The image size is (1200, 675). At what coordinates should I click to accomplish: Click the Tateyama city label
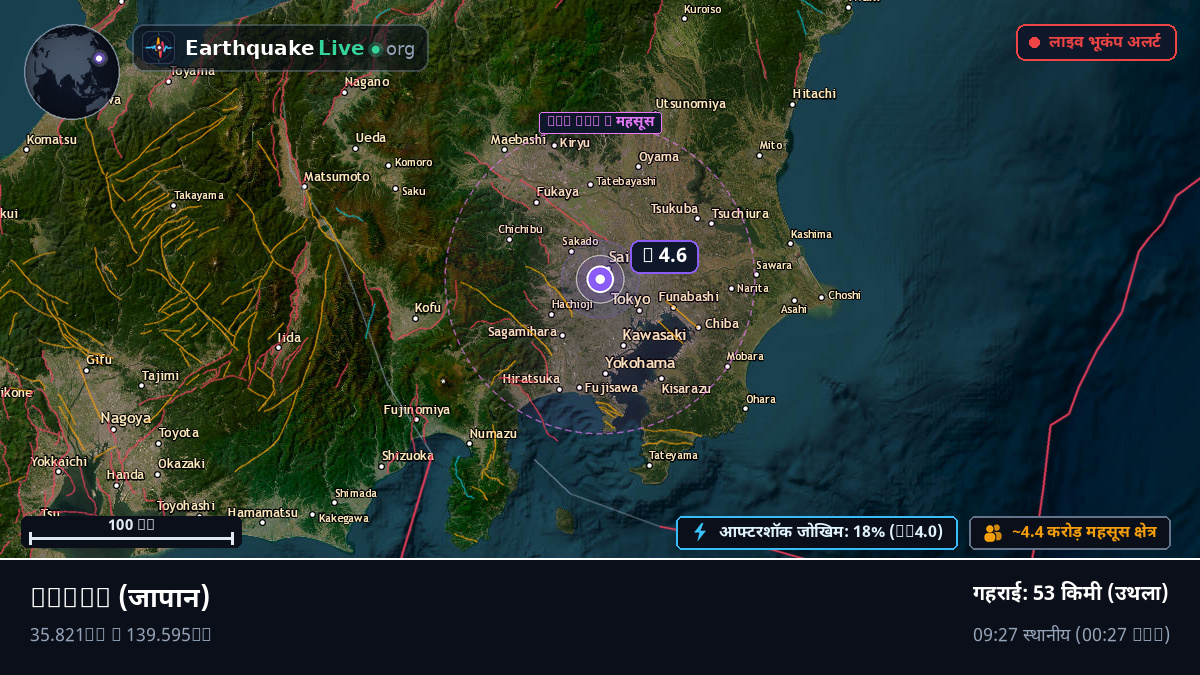tap(674, 455)
